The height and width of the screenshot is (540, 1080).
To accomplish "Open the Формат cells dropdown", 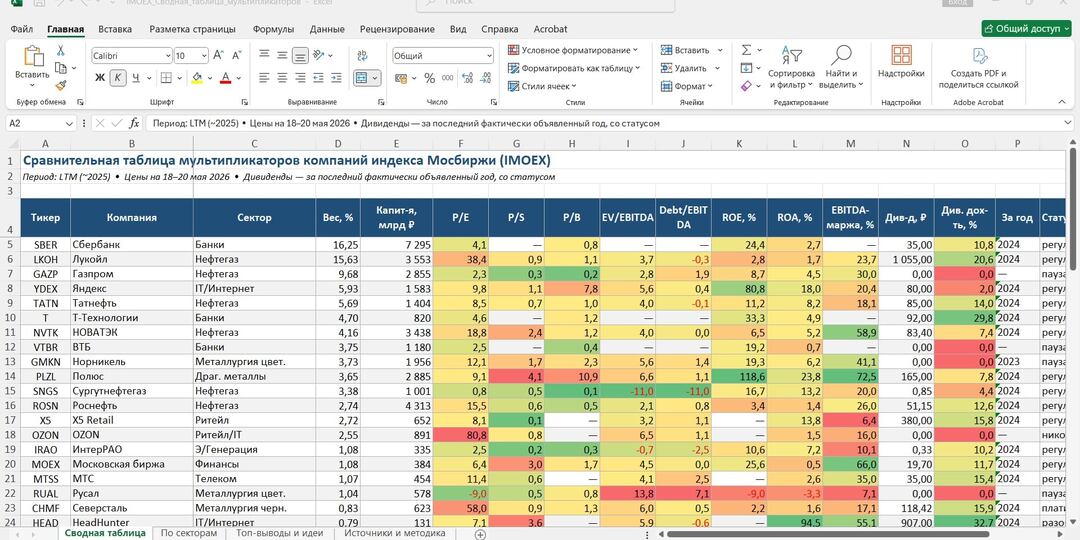I will (x=687, y=86).
